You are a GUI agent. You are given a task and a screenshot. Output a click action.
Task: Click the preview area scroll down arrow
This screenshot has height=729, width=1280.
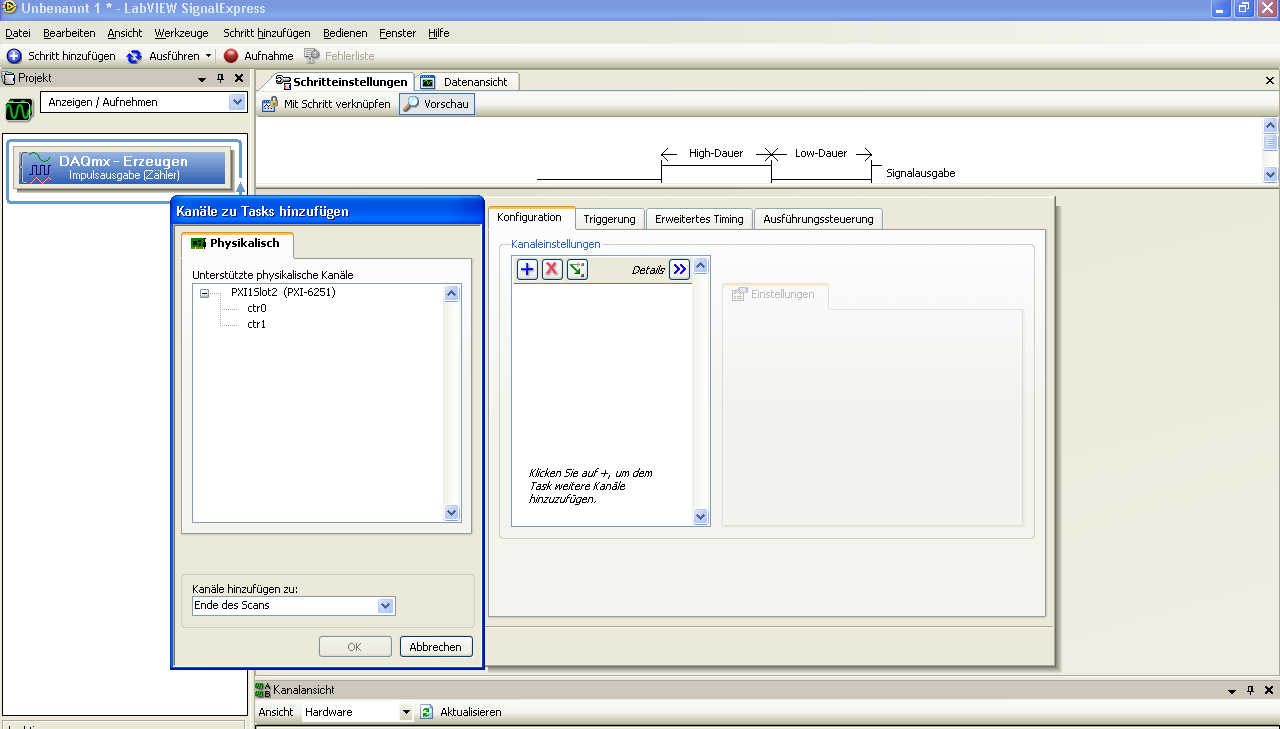point(1271,174)
